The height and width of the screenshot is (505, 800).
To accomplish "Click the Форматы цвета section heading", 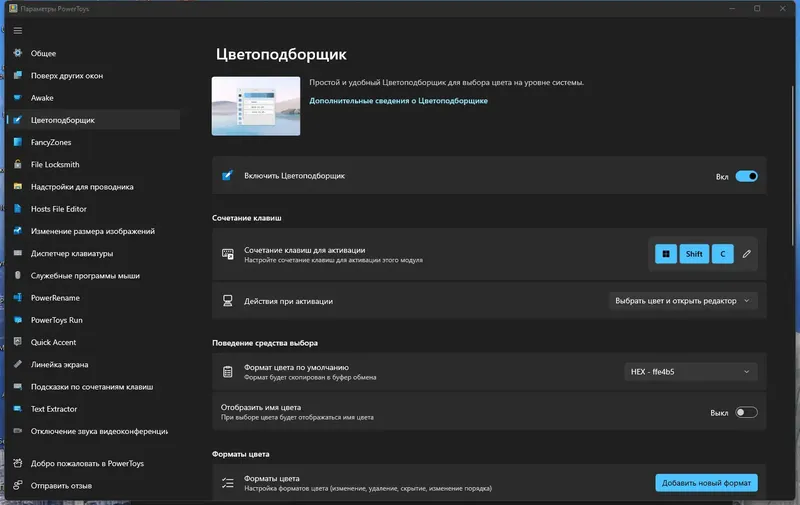I will [240, 454].
